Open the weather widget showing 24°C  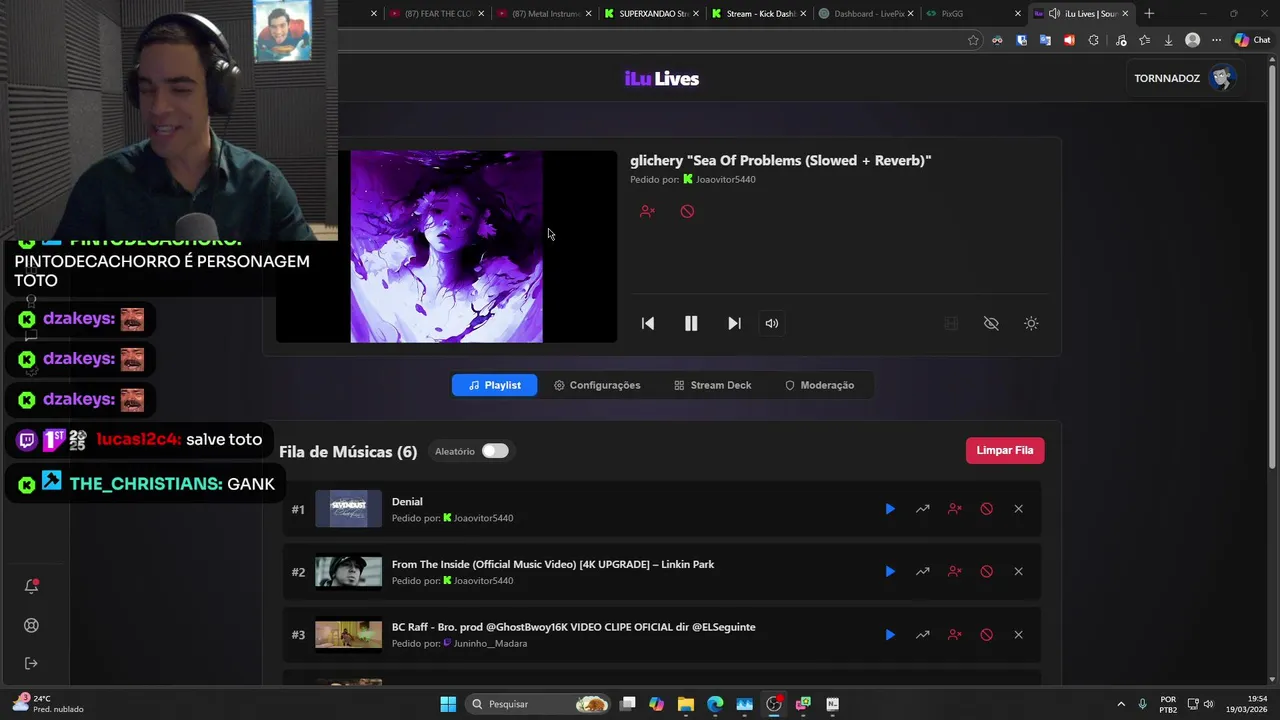47,704
